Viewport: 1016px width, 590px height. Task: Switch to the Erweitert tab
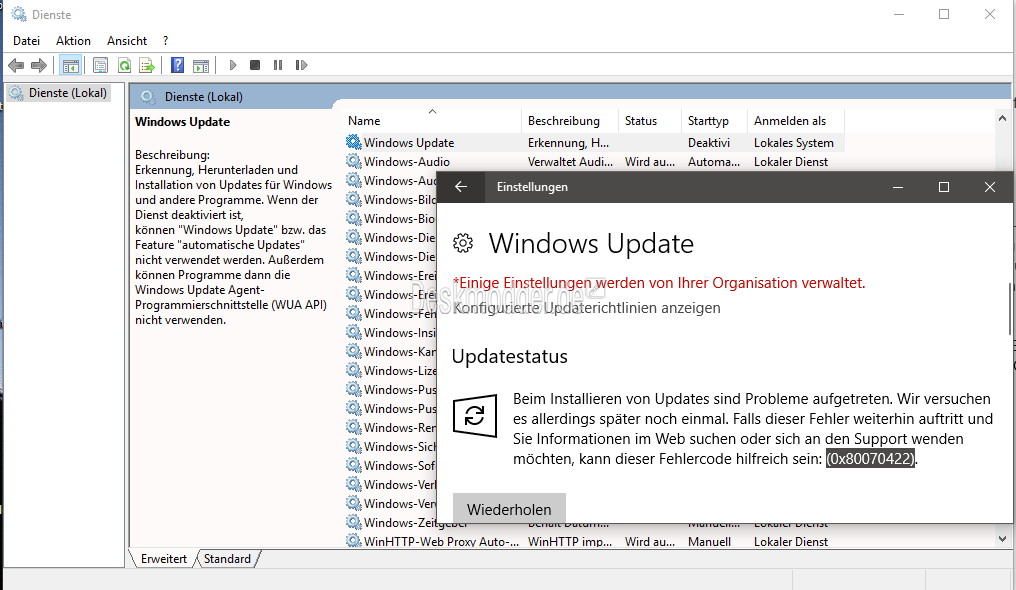164,559
